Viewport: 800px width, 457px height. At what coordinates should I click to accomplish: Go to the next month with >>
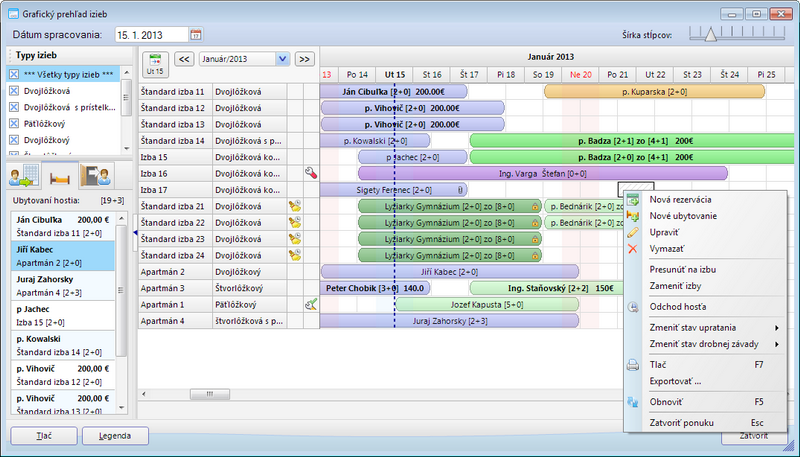[x=305, y=59]
